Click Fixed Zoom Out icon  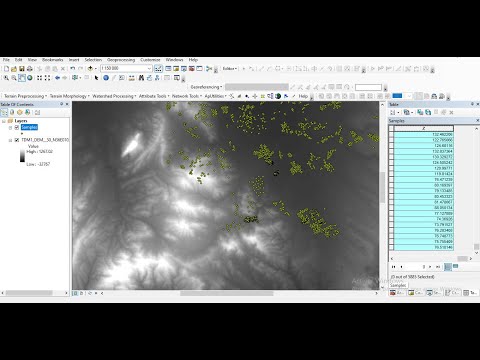pyautogui.click(x=47, y=78)
